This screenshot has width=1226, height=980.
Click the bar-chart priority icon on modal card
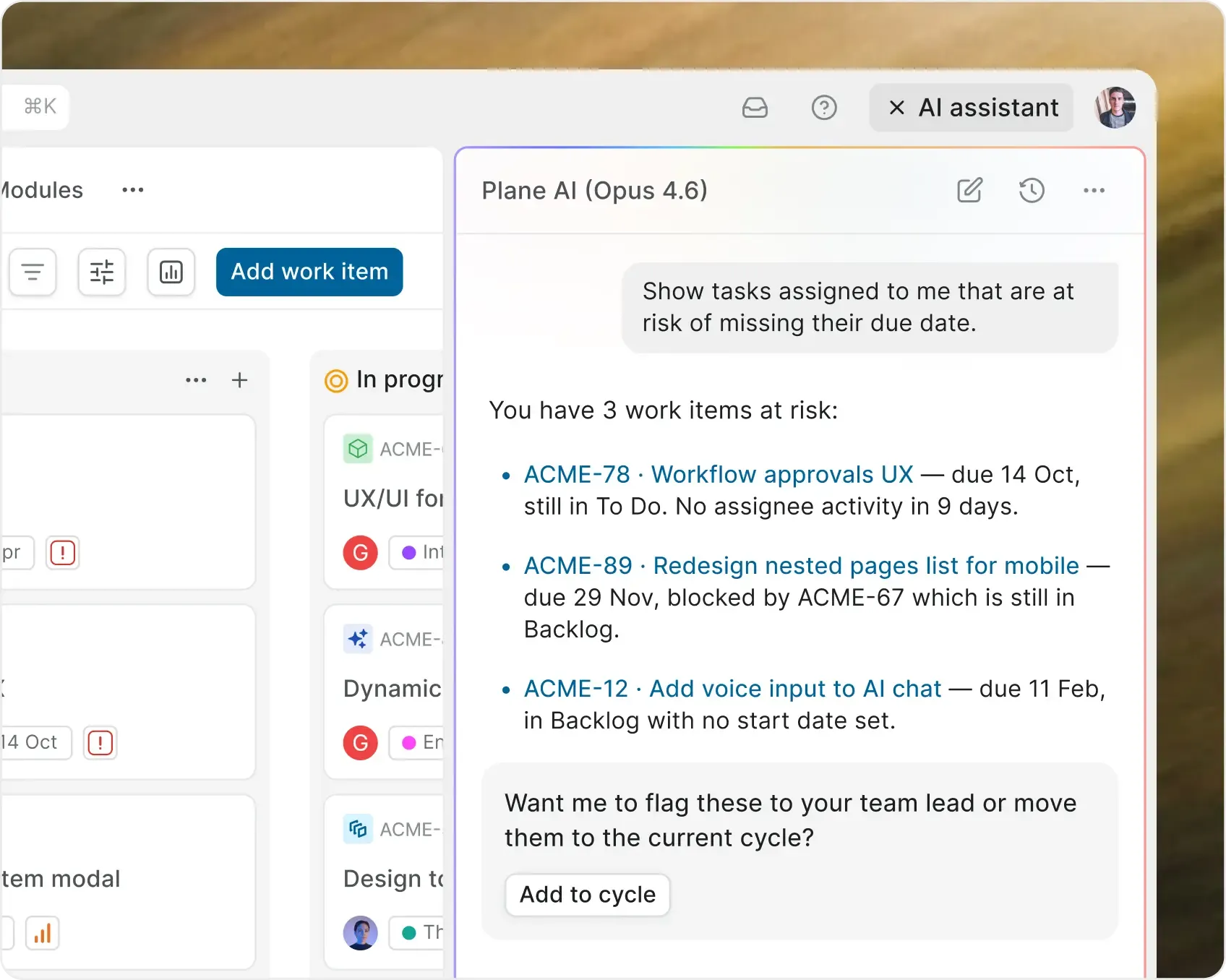tap(43, 933)
